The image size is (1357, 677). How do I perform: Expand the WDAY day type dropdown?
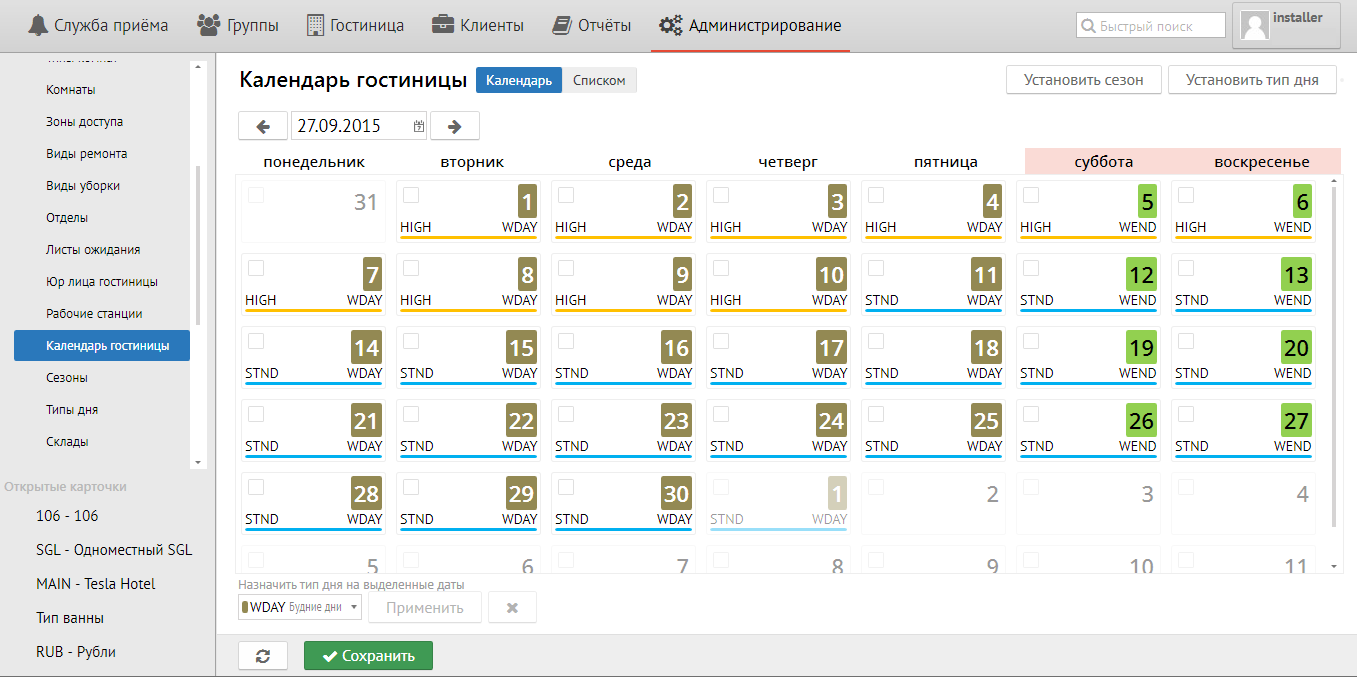coord(300,607)
